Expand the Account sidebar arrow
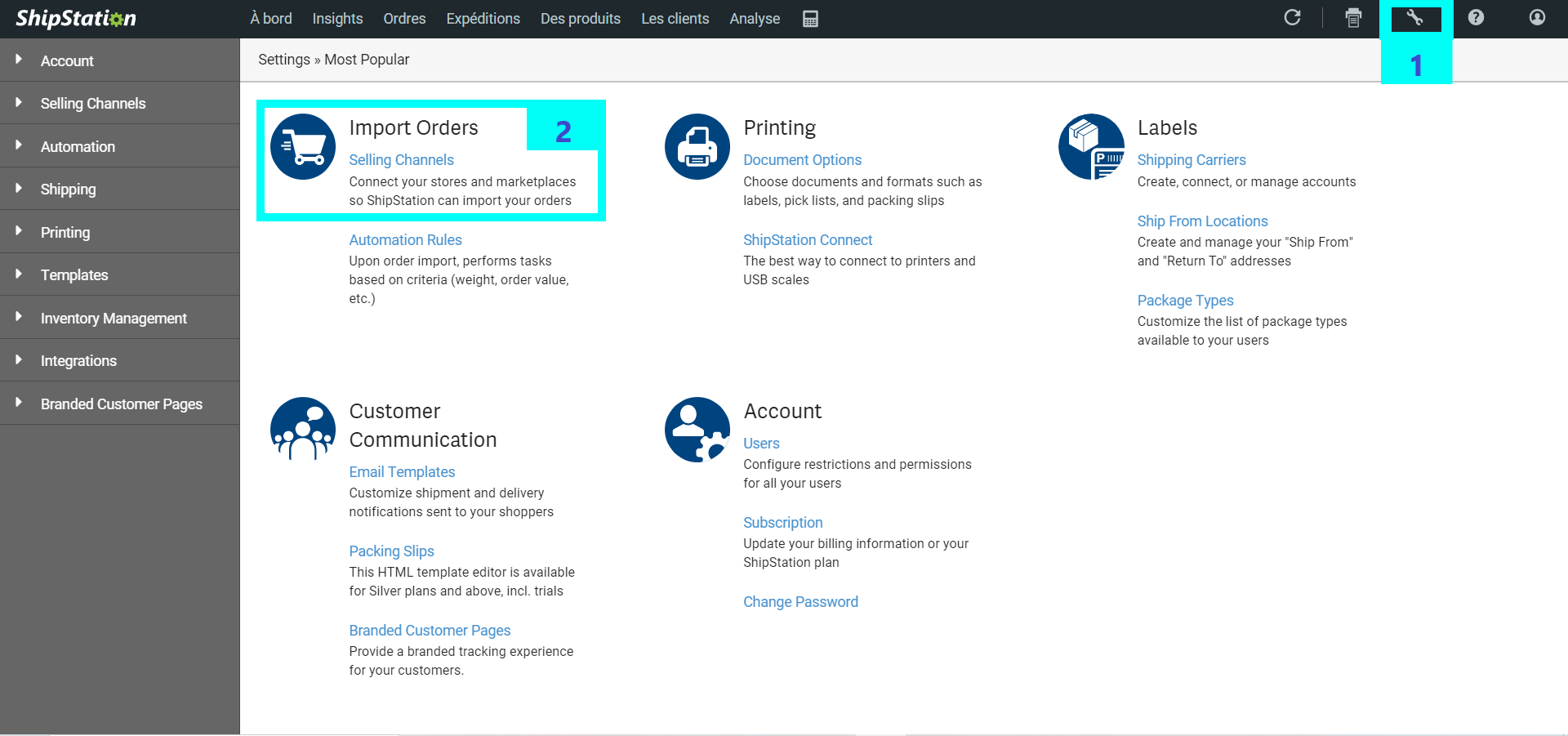The image size is (1568, 736). tap(18, 60)
